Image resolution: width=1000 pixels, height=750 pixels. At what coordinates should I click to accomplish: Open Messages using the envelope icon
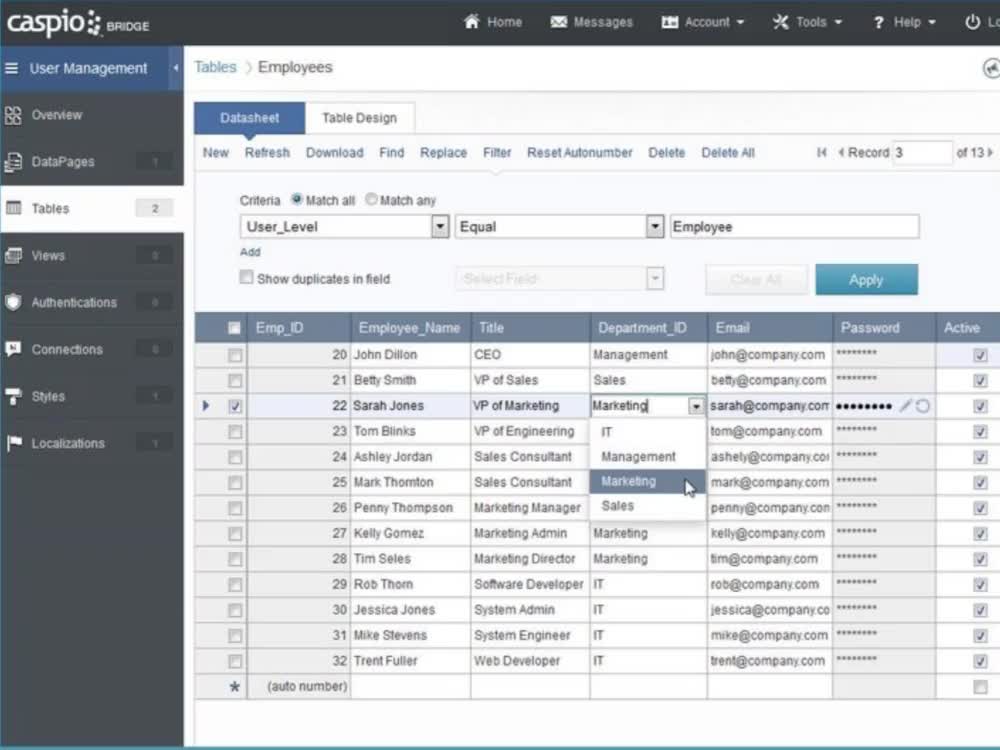click(x=590, y=21)
